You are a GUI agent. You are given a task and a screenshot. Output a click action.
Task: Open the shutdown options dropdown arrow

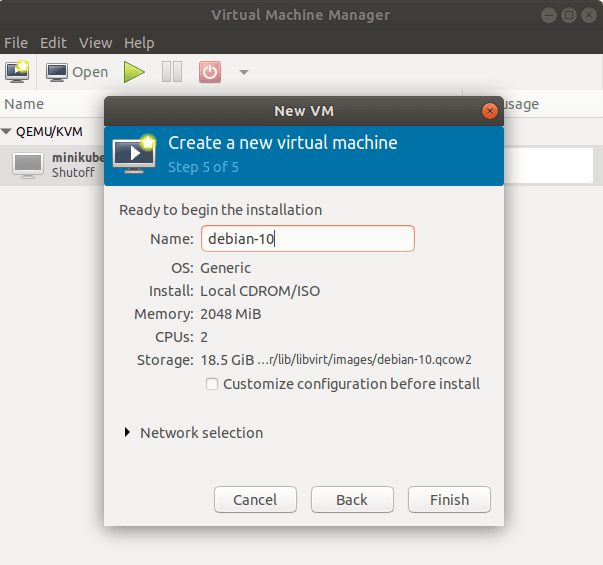coord(243,72)
